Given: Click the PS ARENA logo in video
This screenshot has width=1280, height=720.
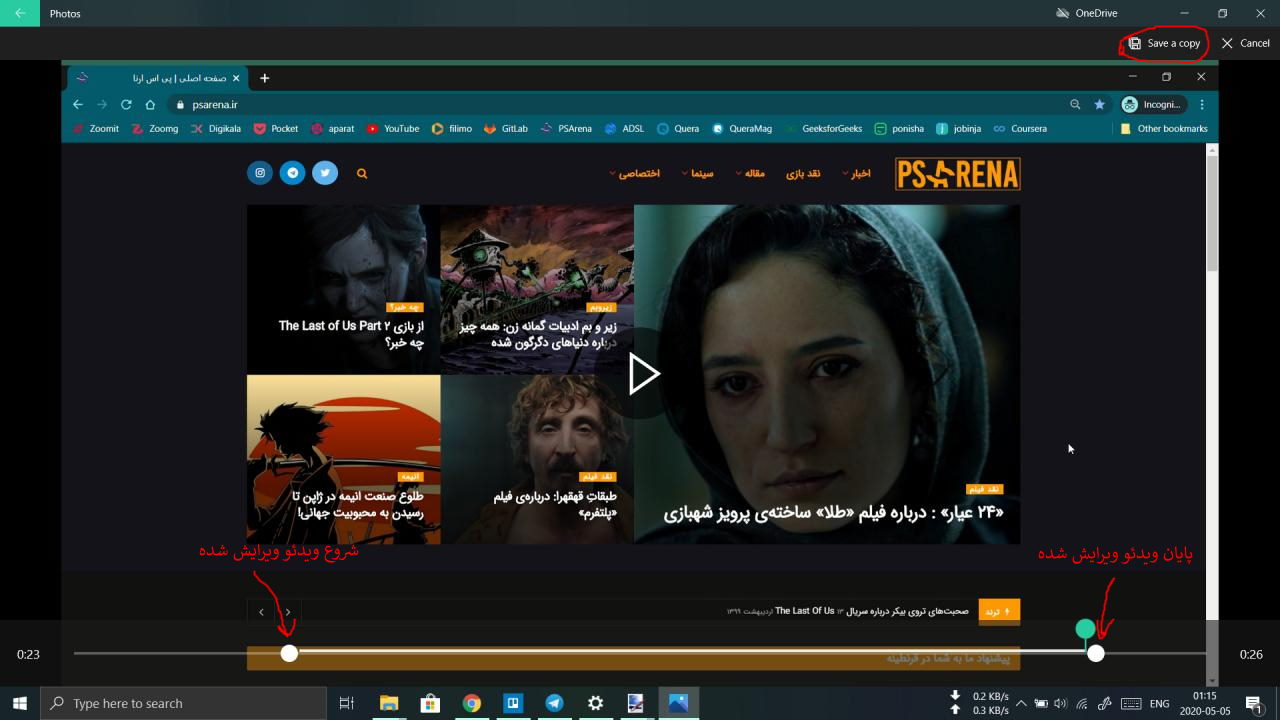Looking at the screenshot, I should click(957, 174).
